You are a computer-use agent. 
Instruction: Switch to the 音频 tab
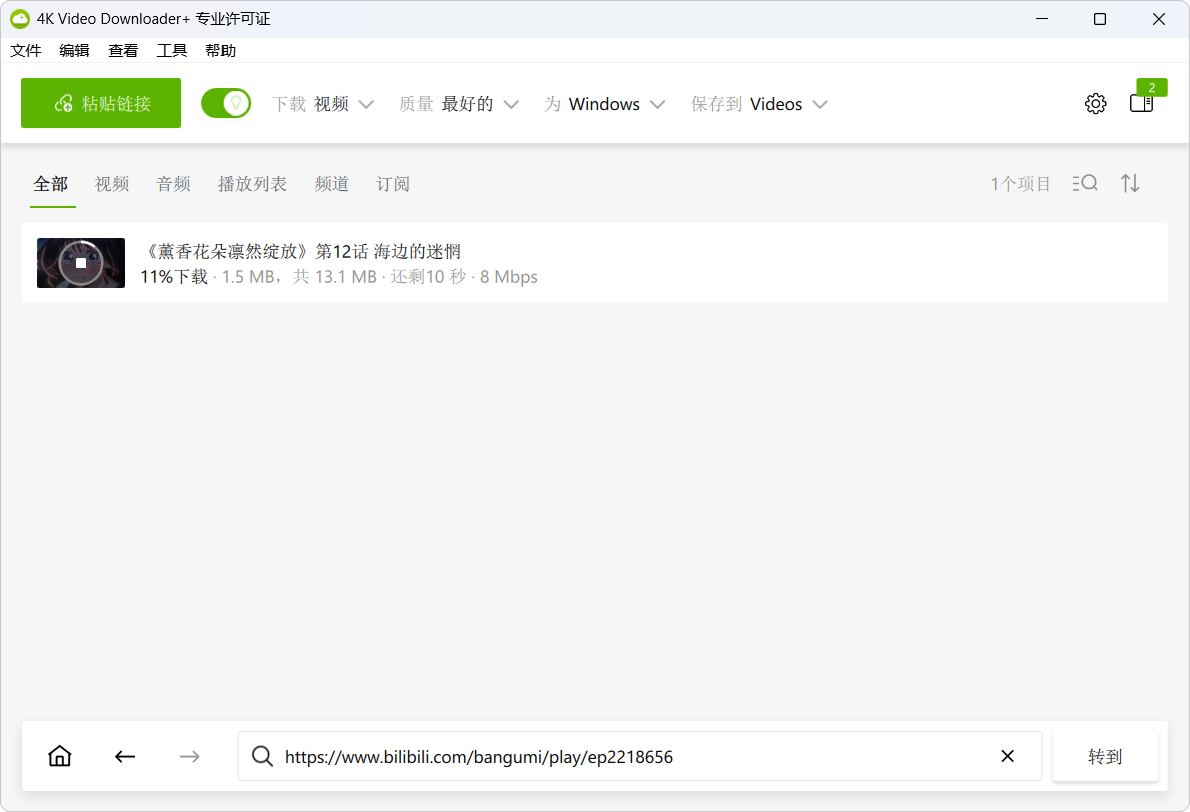coord(173,184)
